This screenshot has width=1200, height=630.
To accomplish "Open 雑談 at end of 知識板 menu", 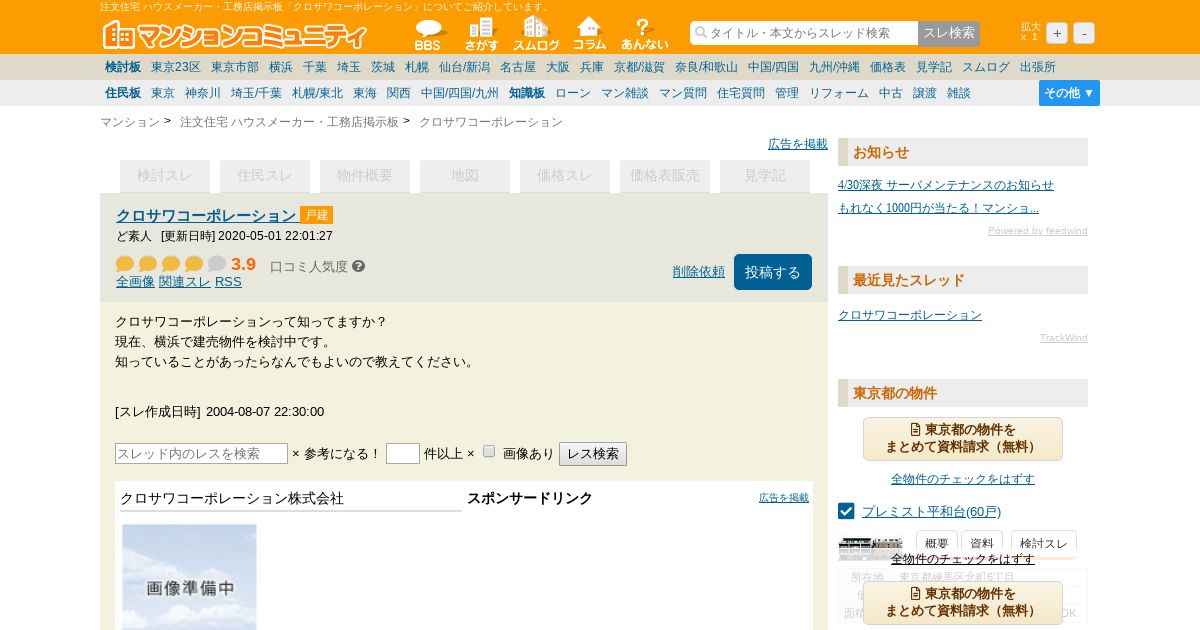I will pyautogui.click(x=959, y=93).
